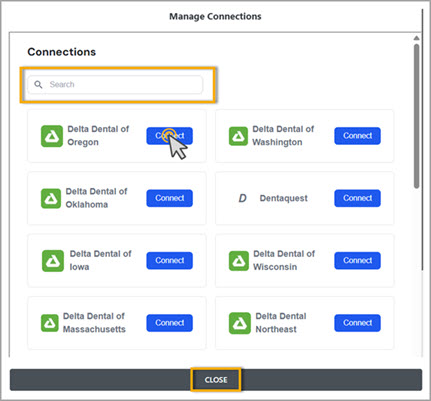Image resolution: width=431 pixels, height=401 pixels.
Task: Click the Connections heading
Action: (x=62, y=52)
